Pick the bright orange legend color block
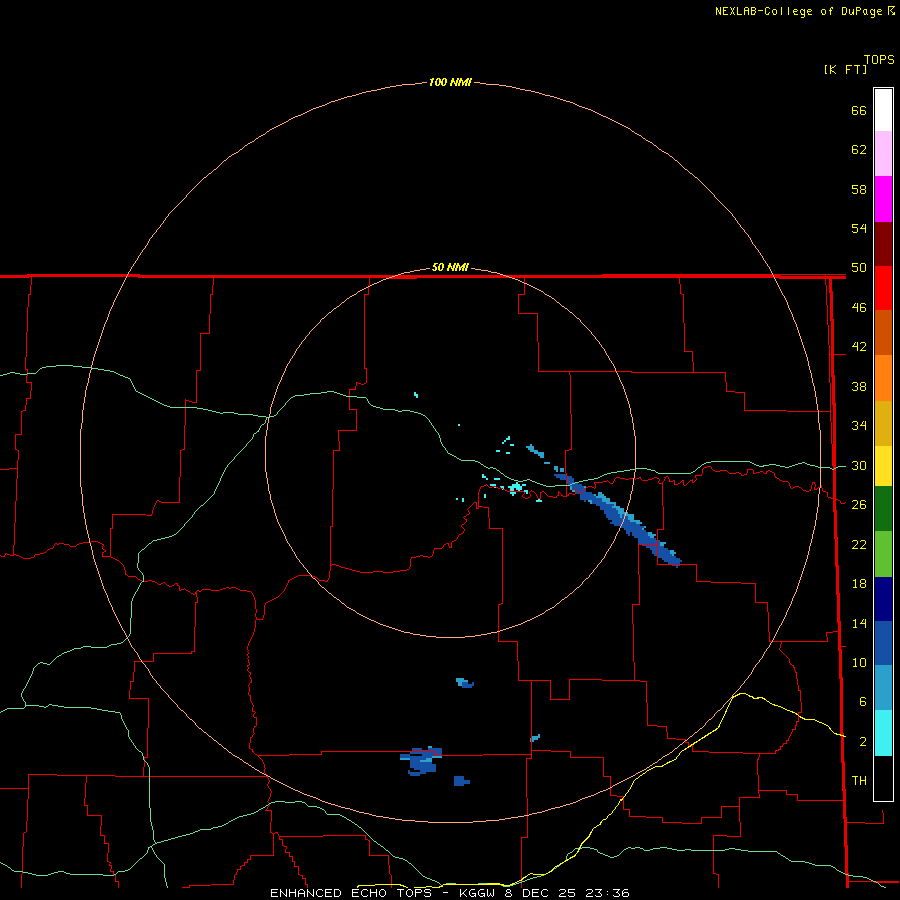 883,378
